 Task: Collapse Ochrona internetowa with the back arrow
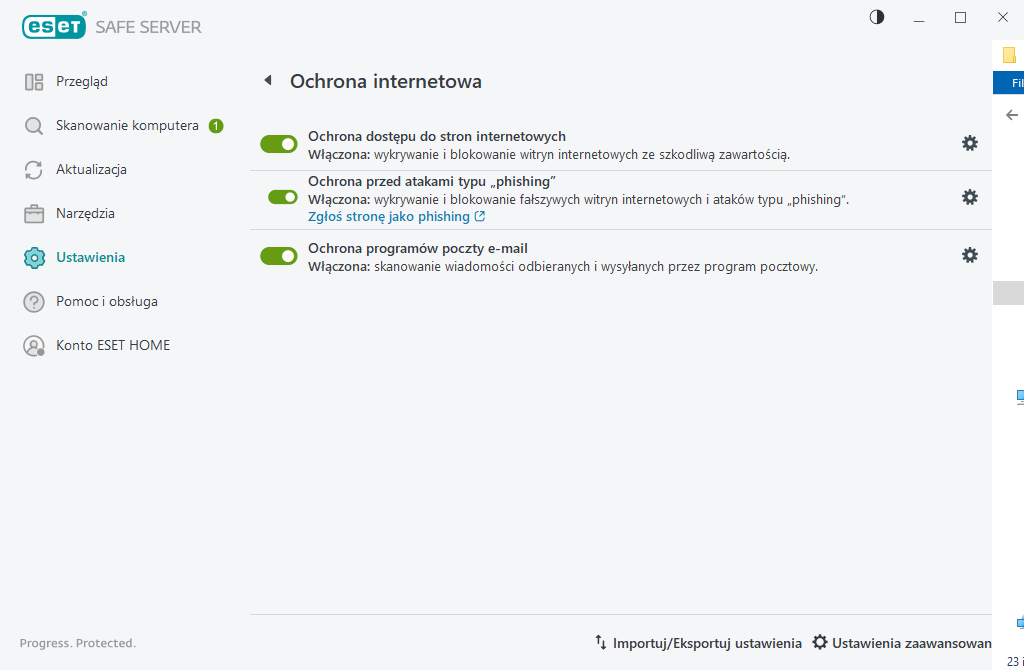click(267, 80)
